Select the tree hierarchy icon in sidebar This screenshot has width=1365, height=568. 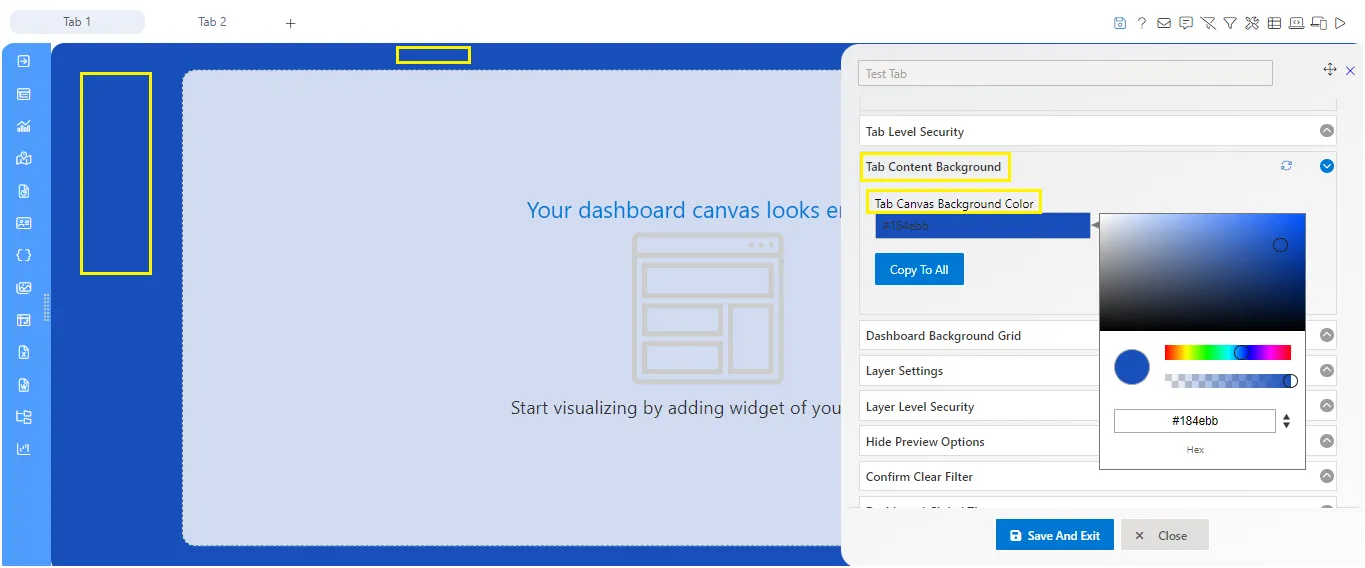click(x=24, y=417)
